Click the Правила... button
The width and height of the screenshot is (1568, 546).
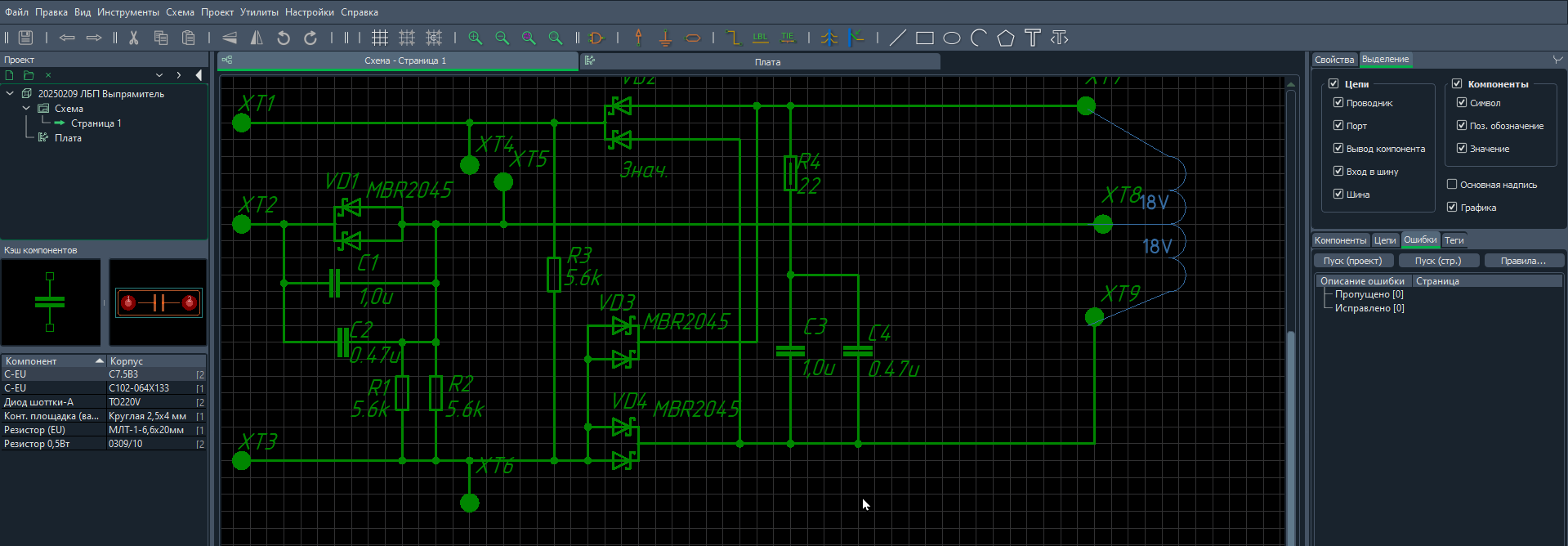[x=1523, y=261]
